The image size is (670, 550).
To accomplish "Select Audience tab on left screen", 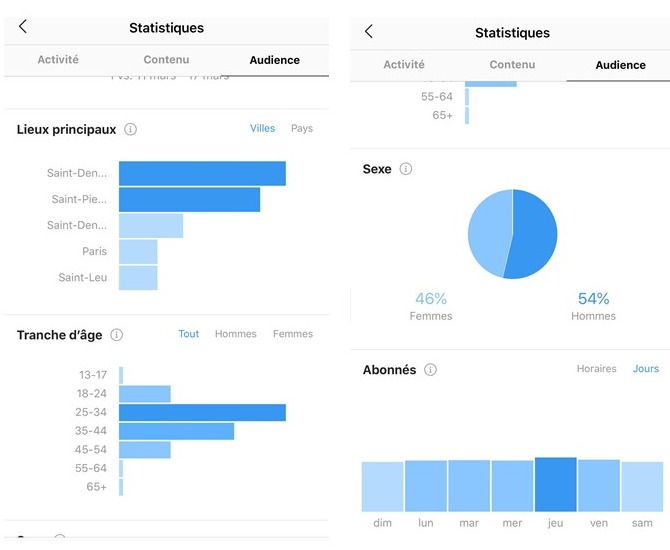I will pyautogui.click(x=275, y=60).
